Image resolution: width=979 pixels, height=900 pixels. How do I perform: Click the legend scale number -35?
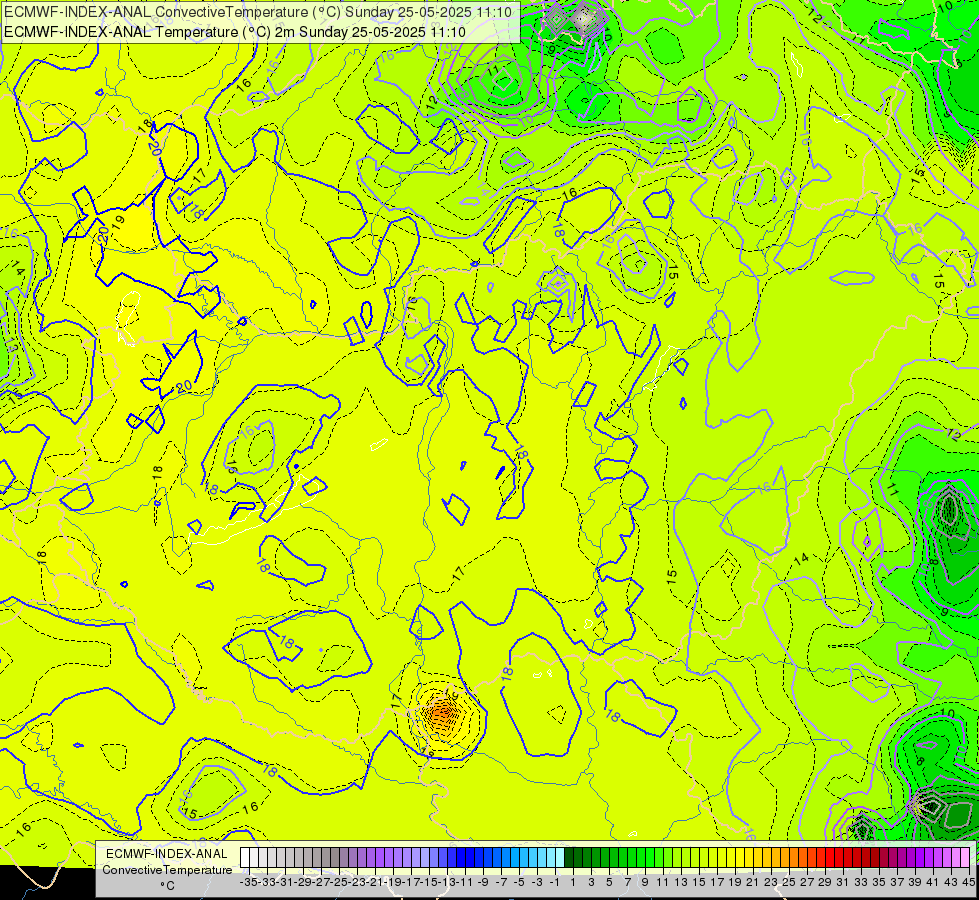(249, 882)
